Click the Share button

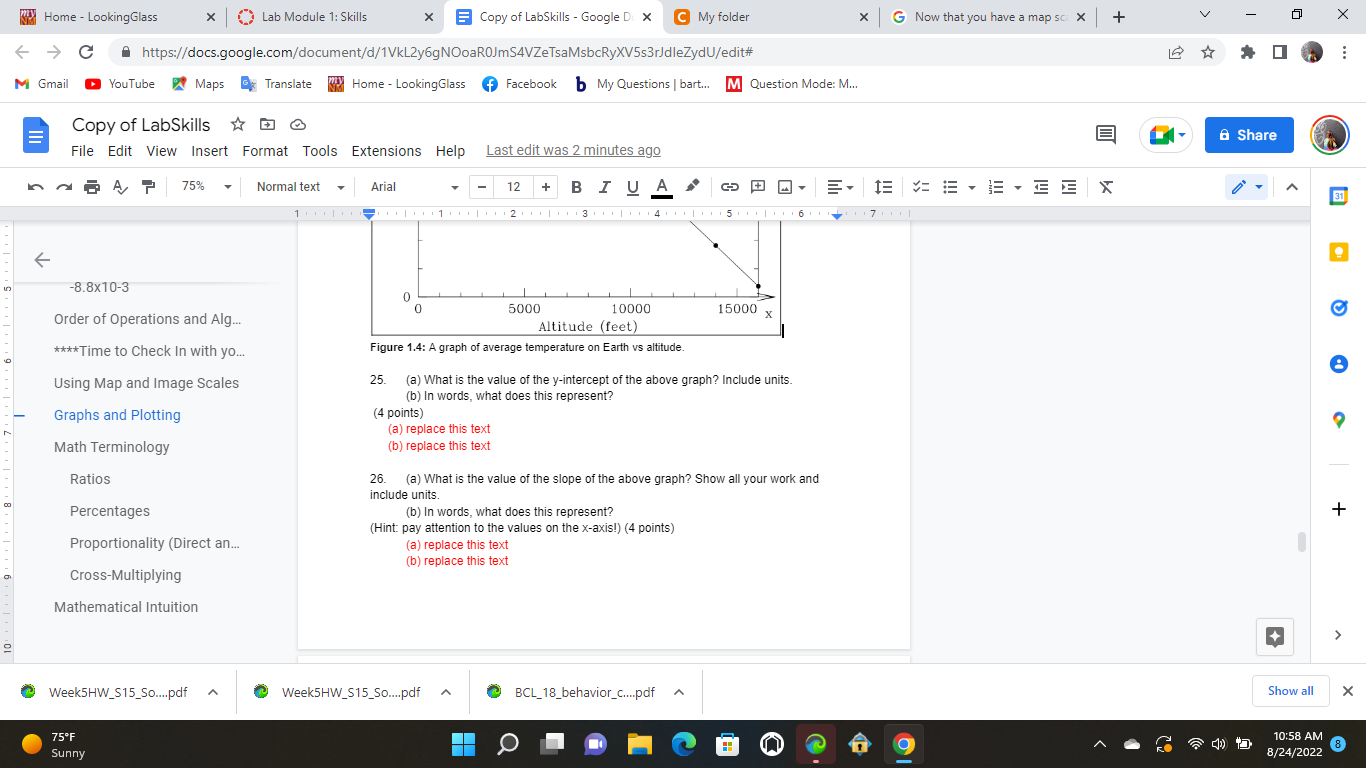(1248, 134)
